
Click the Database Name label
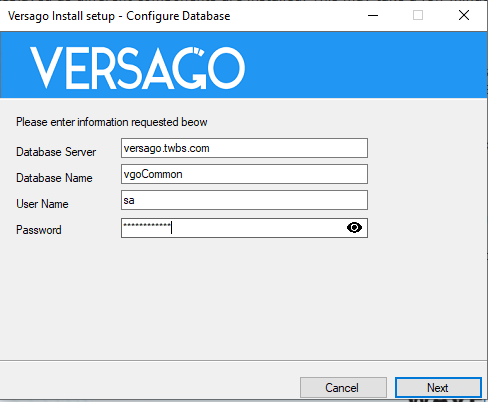point(54,178)
